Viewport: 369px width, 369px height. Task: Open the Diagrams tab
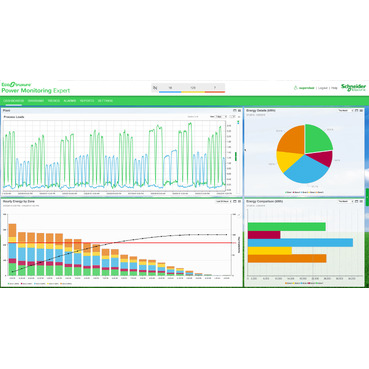click(36, 101)
